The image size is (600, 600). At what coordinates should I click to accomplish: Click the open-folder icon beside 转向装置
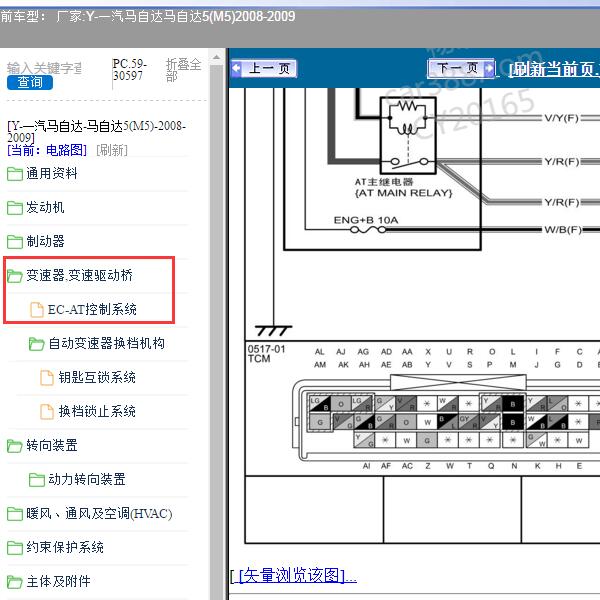click(15, 446)
